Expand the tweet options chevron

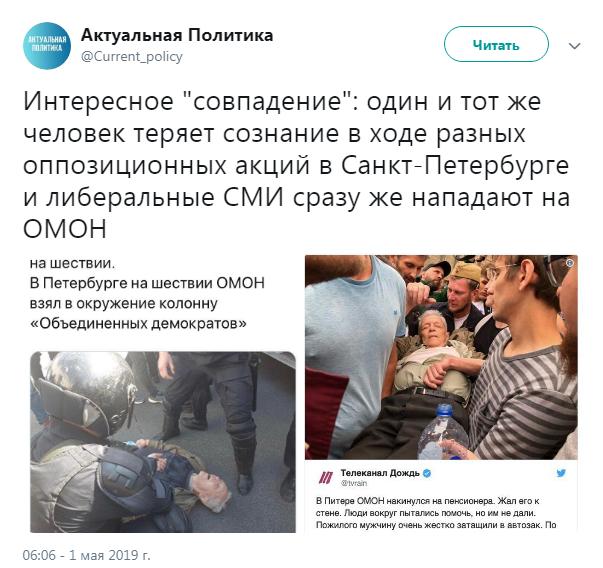[x=575, y=46]
